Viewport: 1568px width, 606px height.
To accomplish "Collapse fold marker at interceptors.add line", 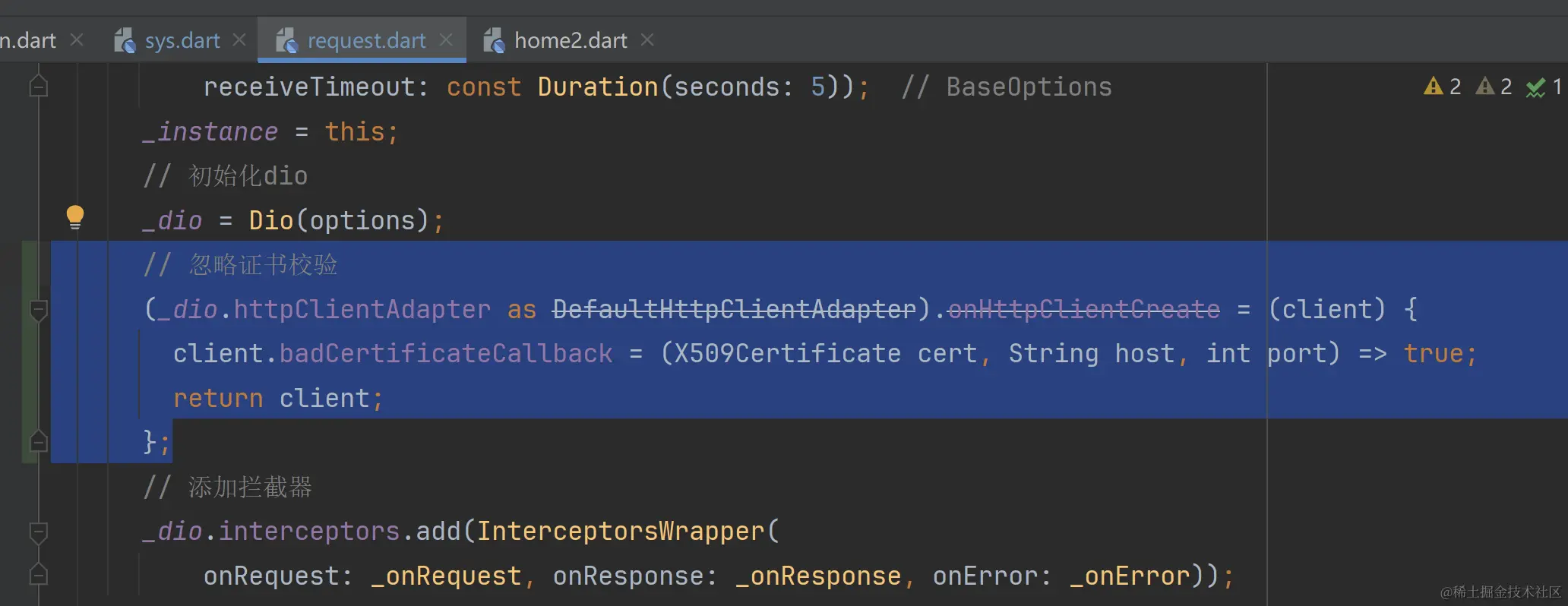I will point(38,532).
